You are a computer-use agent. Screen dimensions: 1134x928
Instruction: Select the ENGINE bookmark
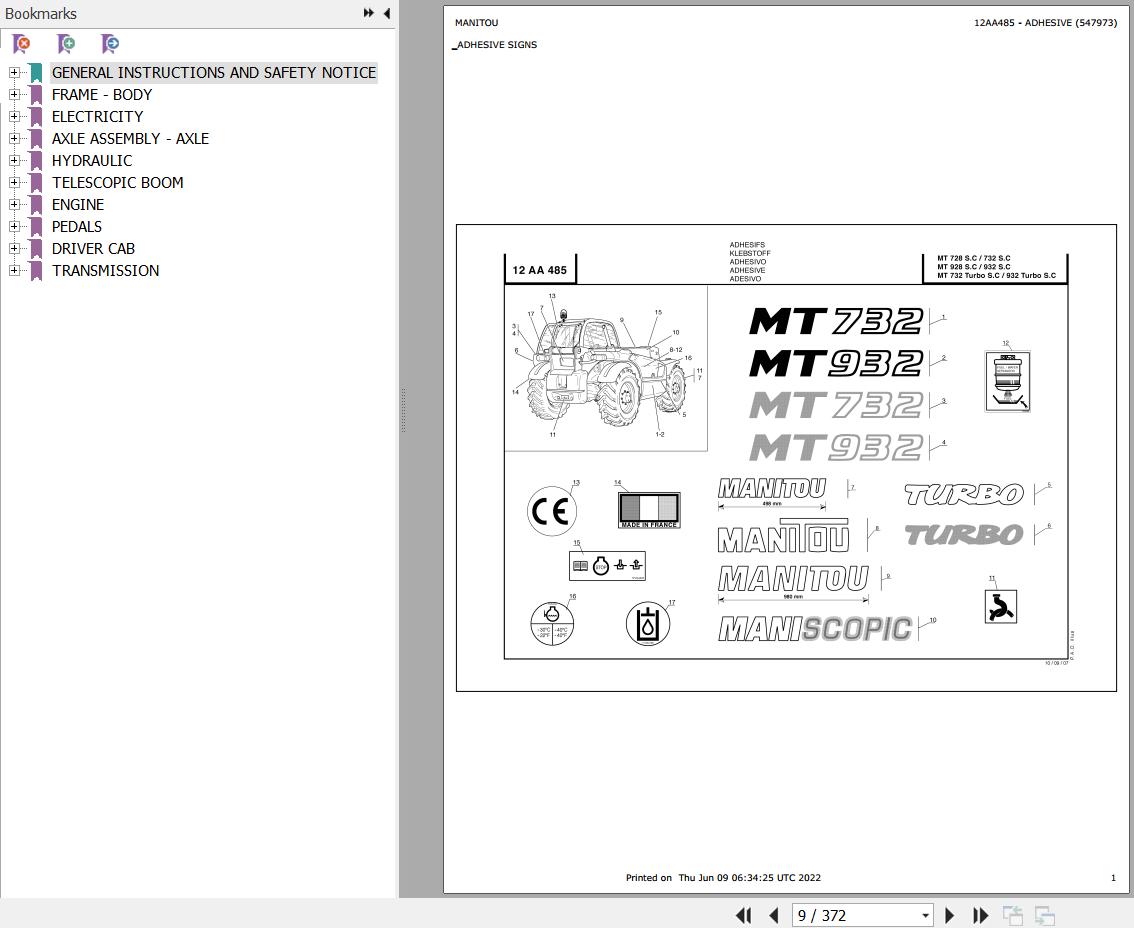pyautogui.click(x=78, y=205)
